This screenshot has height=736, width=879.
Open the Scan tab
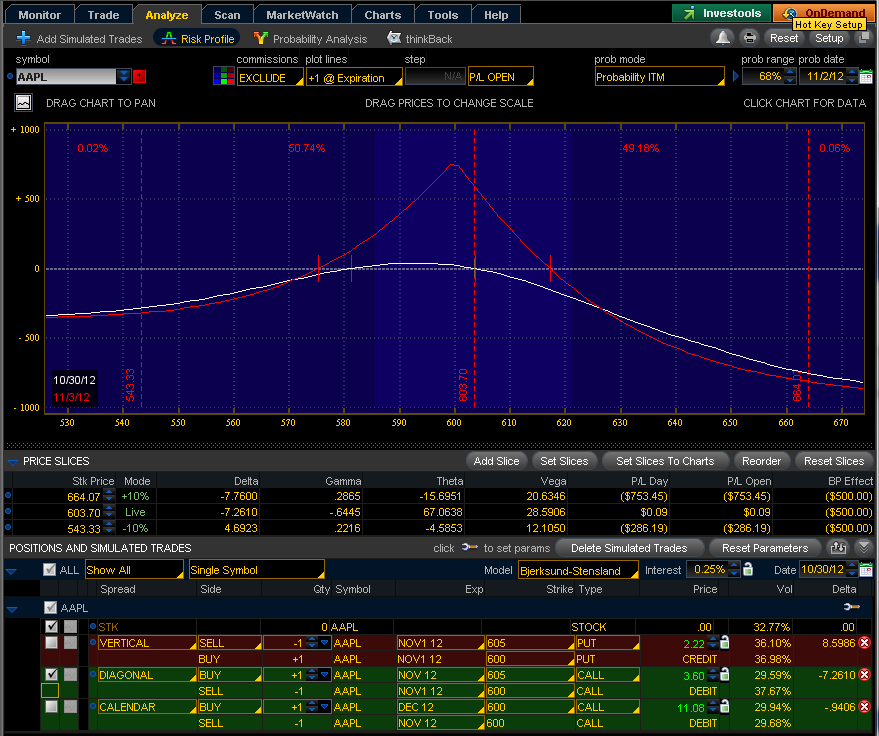(x=227, y=15)
